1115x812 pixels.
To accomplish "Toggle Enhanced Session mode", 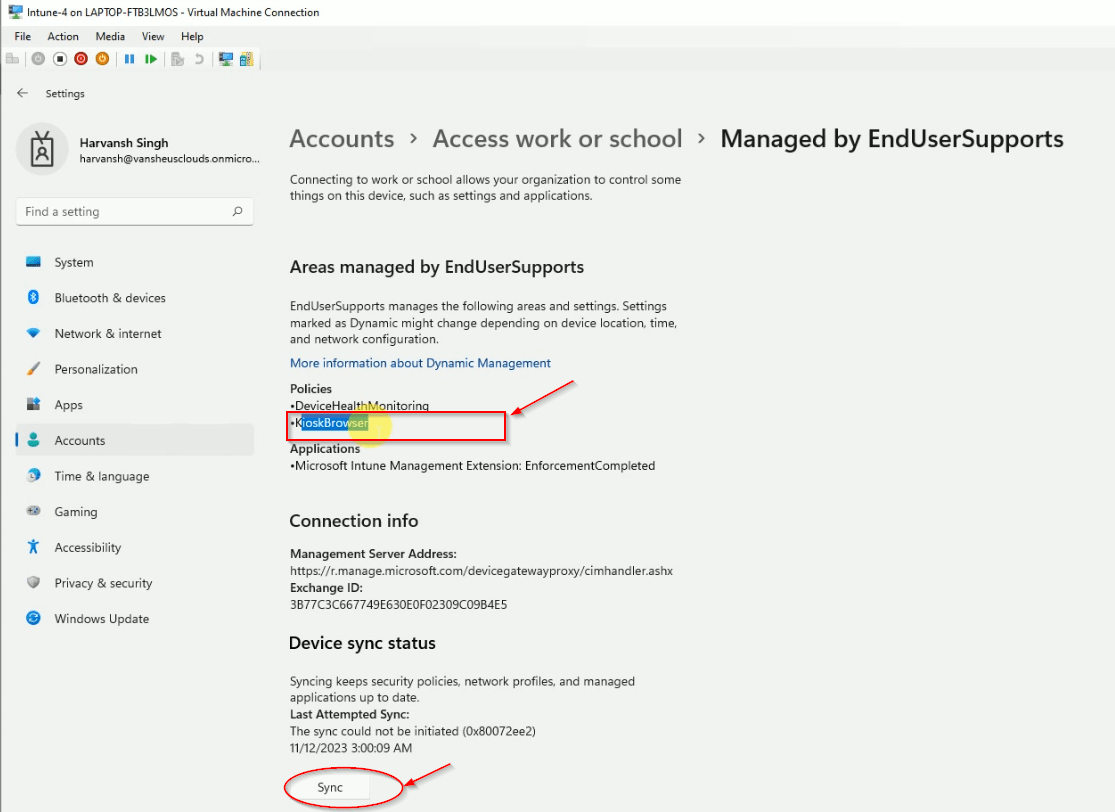I will coord(225,58).
